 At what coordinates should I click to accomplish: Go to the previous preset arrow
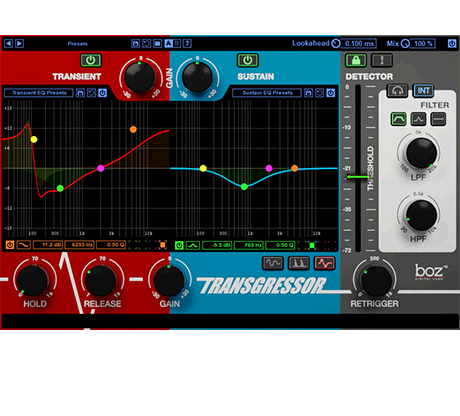click(9, 43)
